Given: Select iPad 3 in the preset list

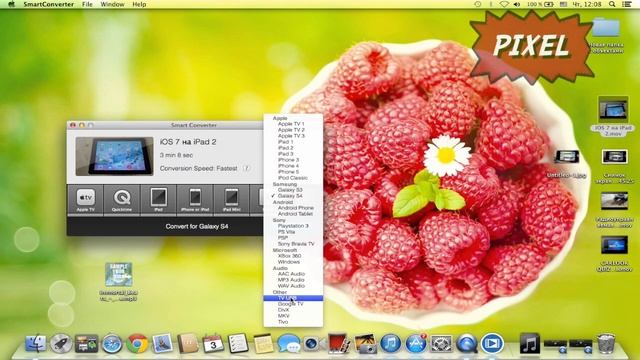Looking at the screenshot, I should tap(286, 154).
